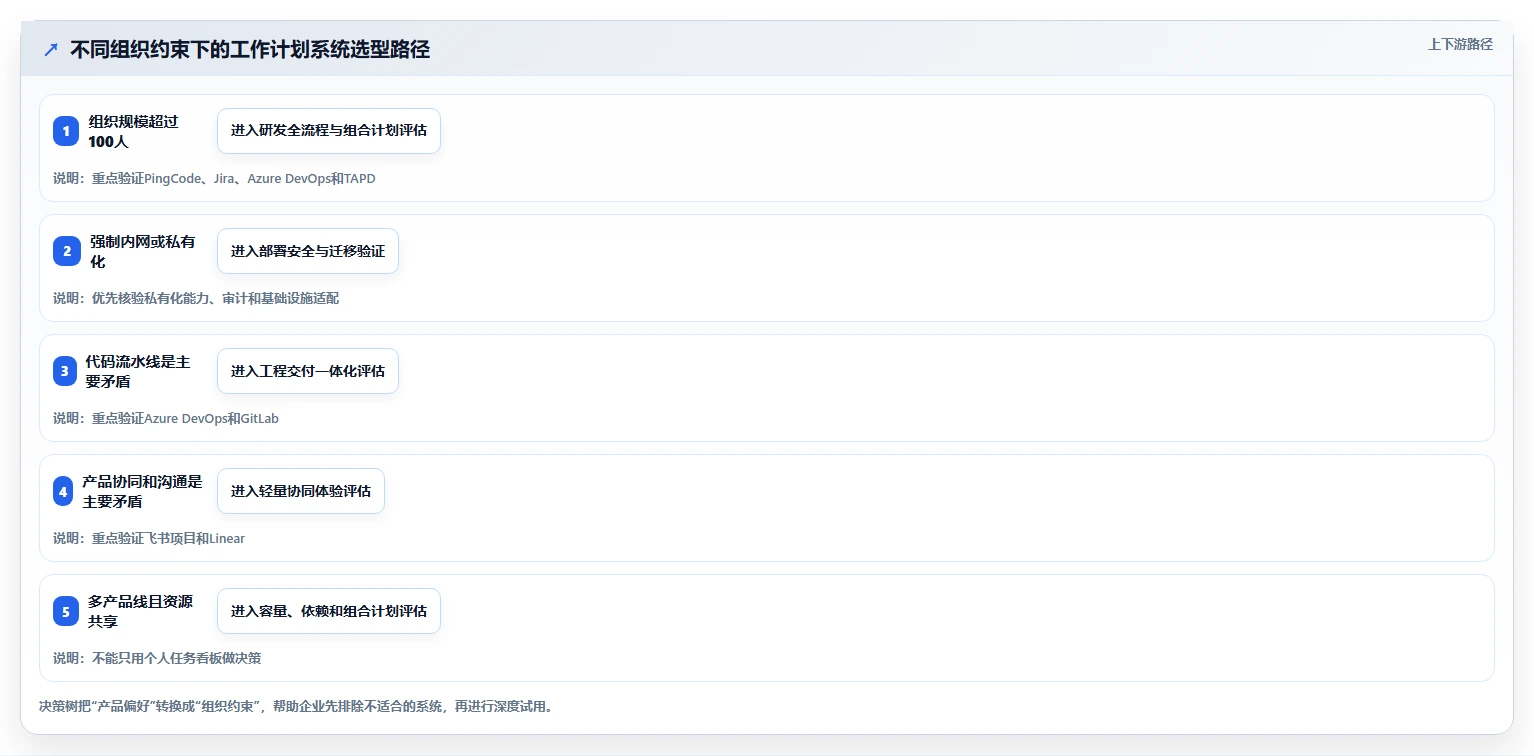The width and height of the screenshot is (1534, 756).
Task: Click the arrow icon beside the title
Action: [51, 50]
